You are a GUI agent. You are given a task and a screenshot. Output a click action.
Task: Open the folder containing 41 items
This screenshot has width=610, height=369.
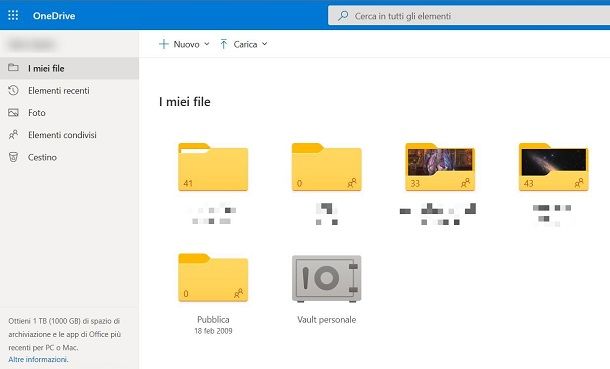(x=213, y=167)
